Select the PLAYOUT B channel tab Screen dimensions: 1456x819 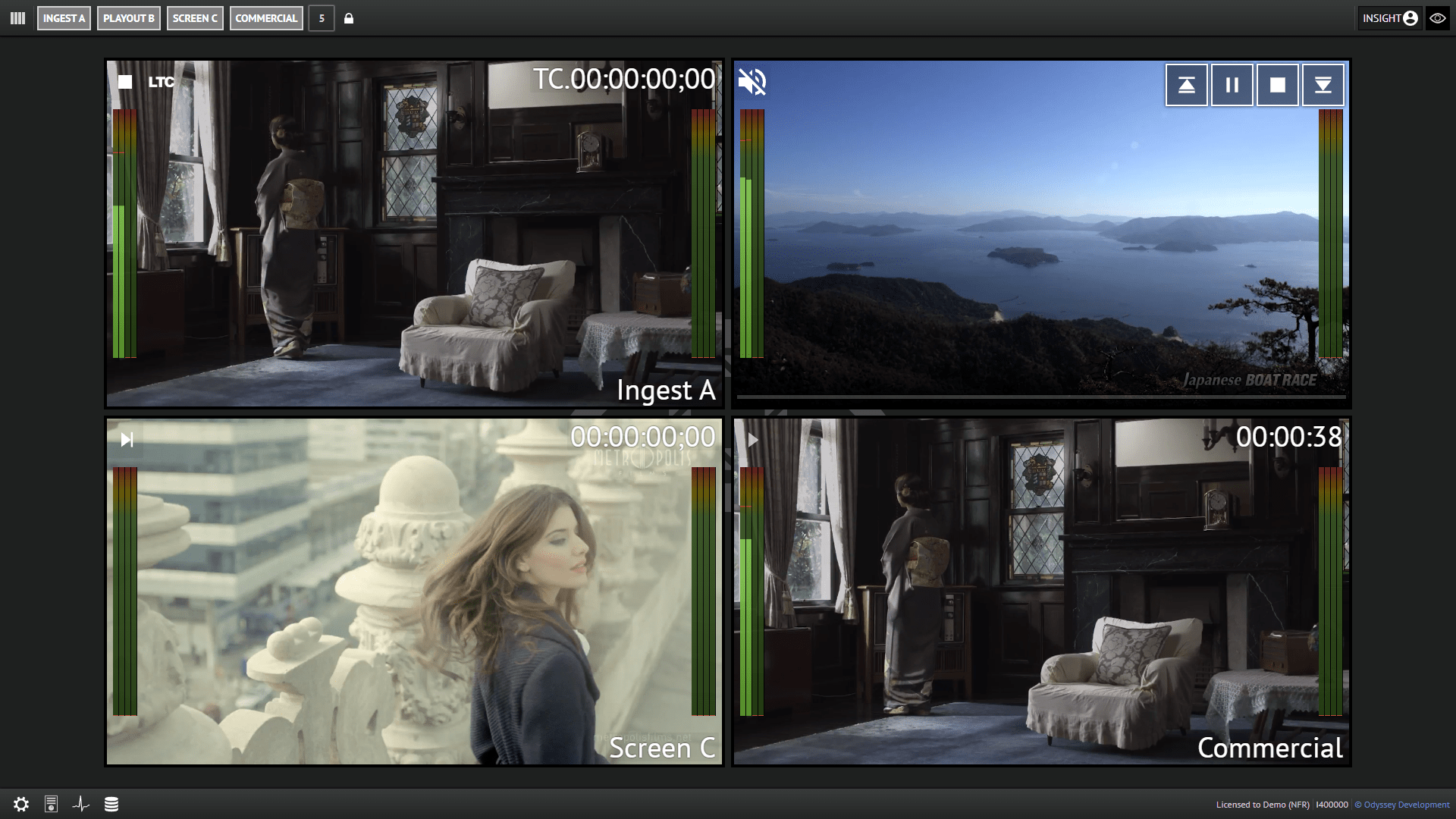(x=129, y=18)
